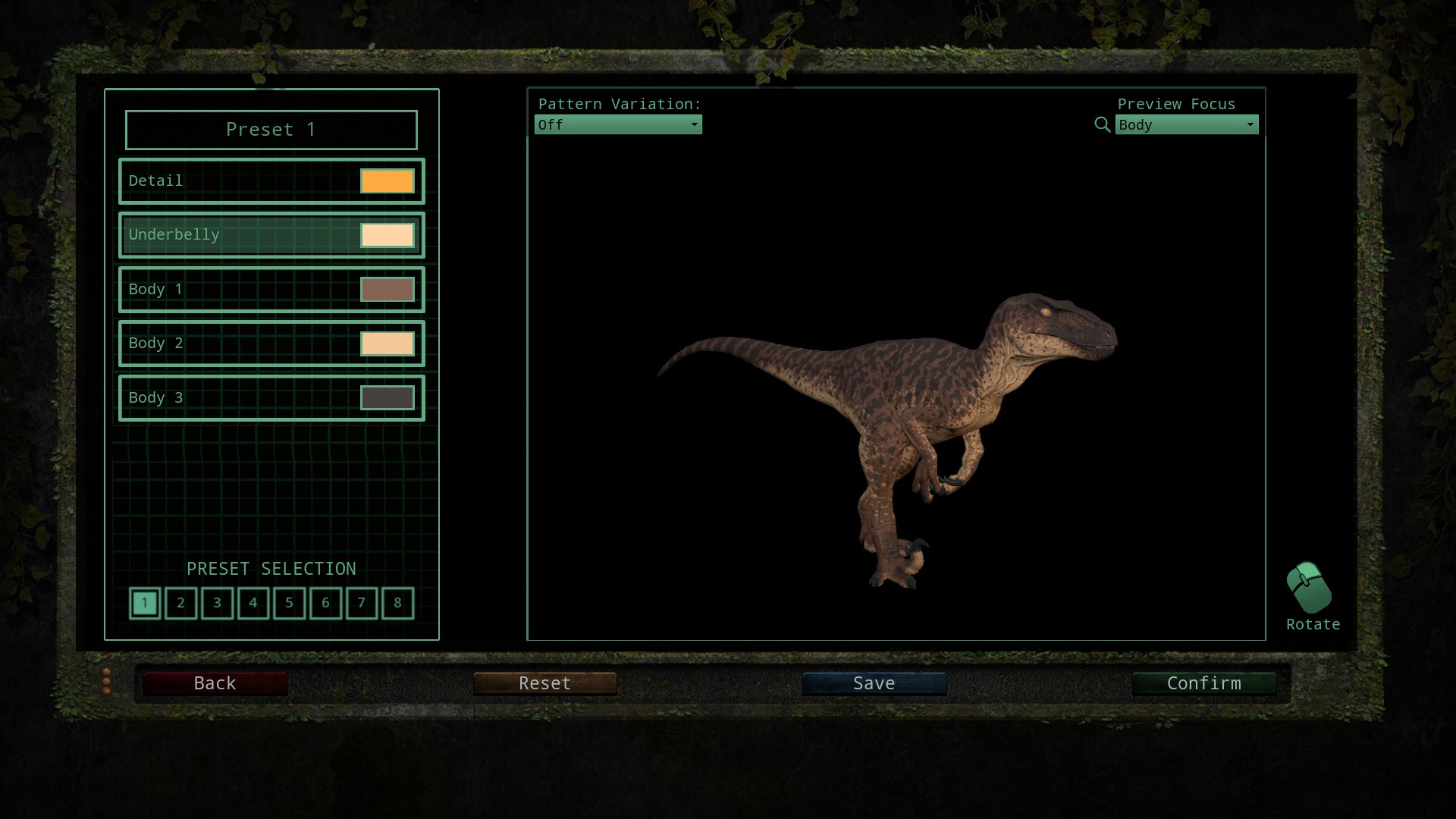Expand the Preview Focus Body dropdown
The image size is (1456, 819).
point(1186,124)
